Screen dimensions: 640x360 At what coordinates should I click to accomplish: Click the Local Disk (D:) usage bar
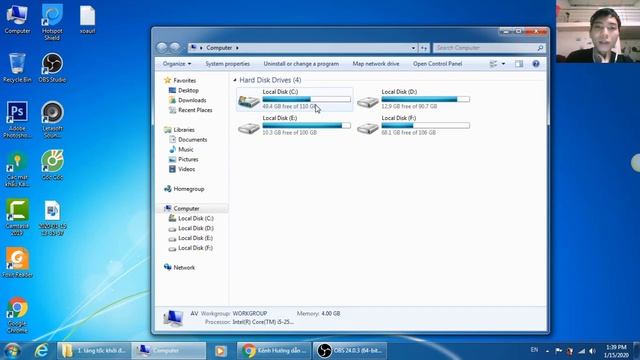(426, 99)
